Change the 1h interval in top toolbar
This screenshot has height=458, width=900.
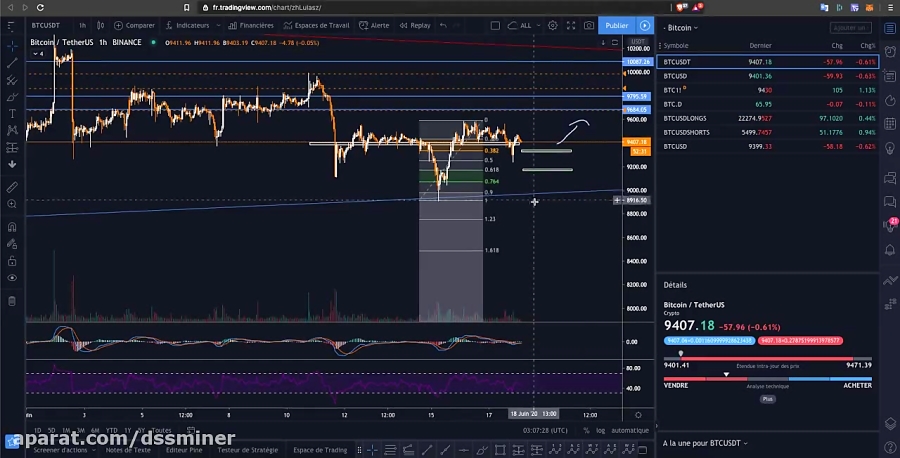point(82,25)
